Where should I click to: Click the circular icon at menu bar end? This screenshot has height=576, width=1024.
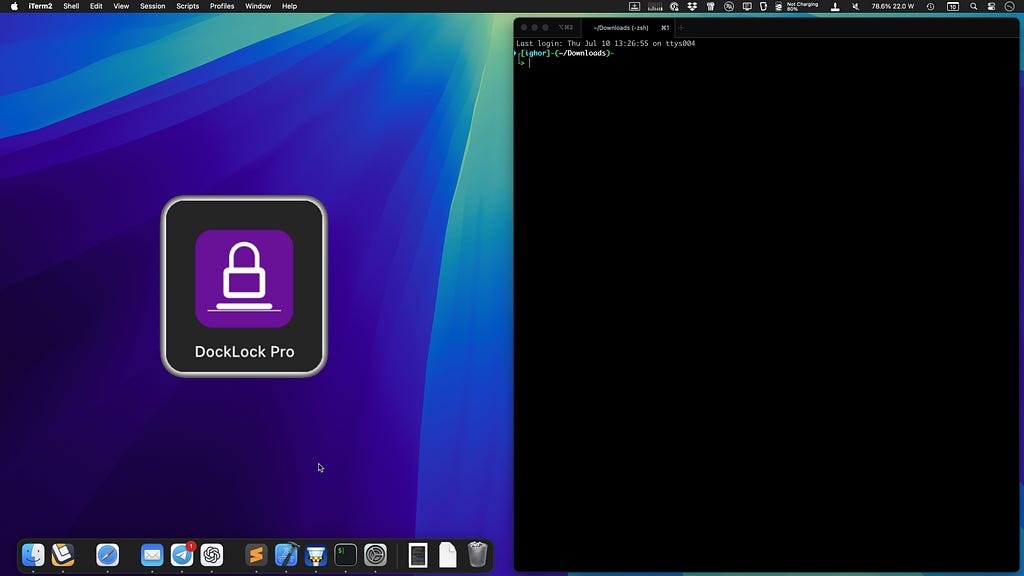pyautogui.click(x=1010, y=7)
